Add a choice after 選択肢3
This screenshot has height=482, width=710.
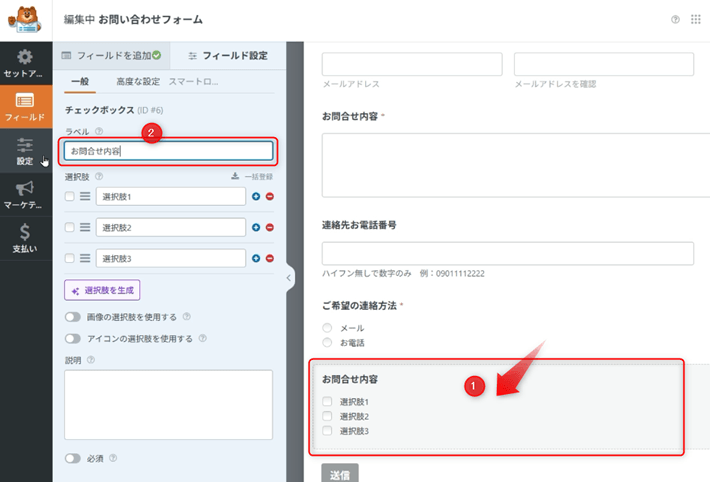(256, 258)
